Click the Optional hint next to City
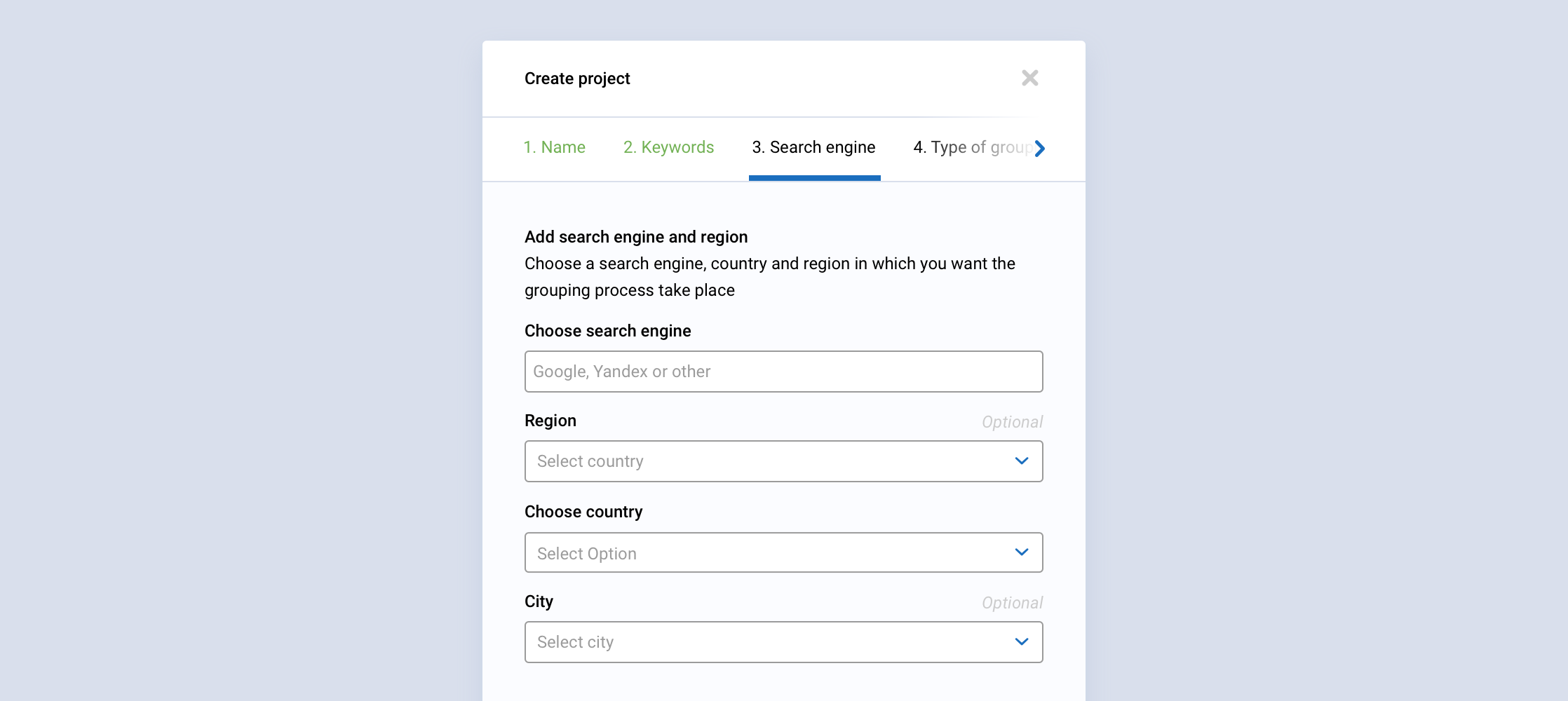 pos(1012,603)
